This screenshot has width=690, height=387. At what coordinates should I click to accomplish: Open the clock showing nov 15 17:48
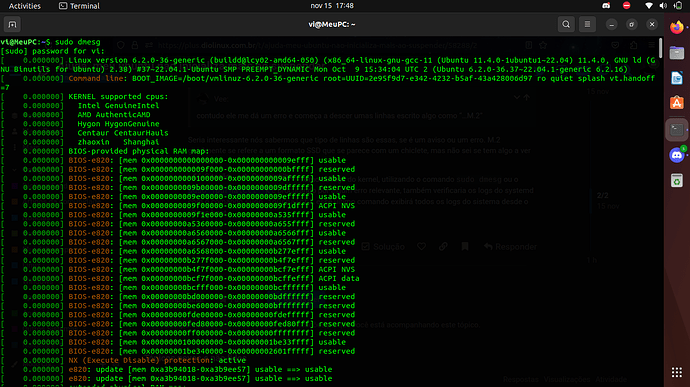(332, 6)
